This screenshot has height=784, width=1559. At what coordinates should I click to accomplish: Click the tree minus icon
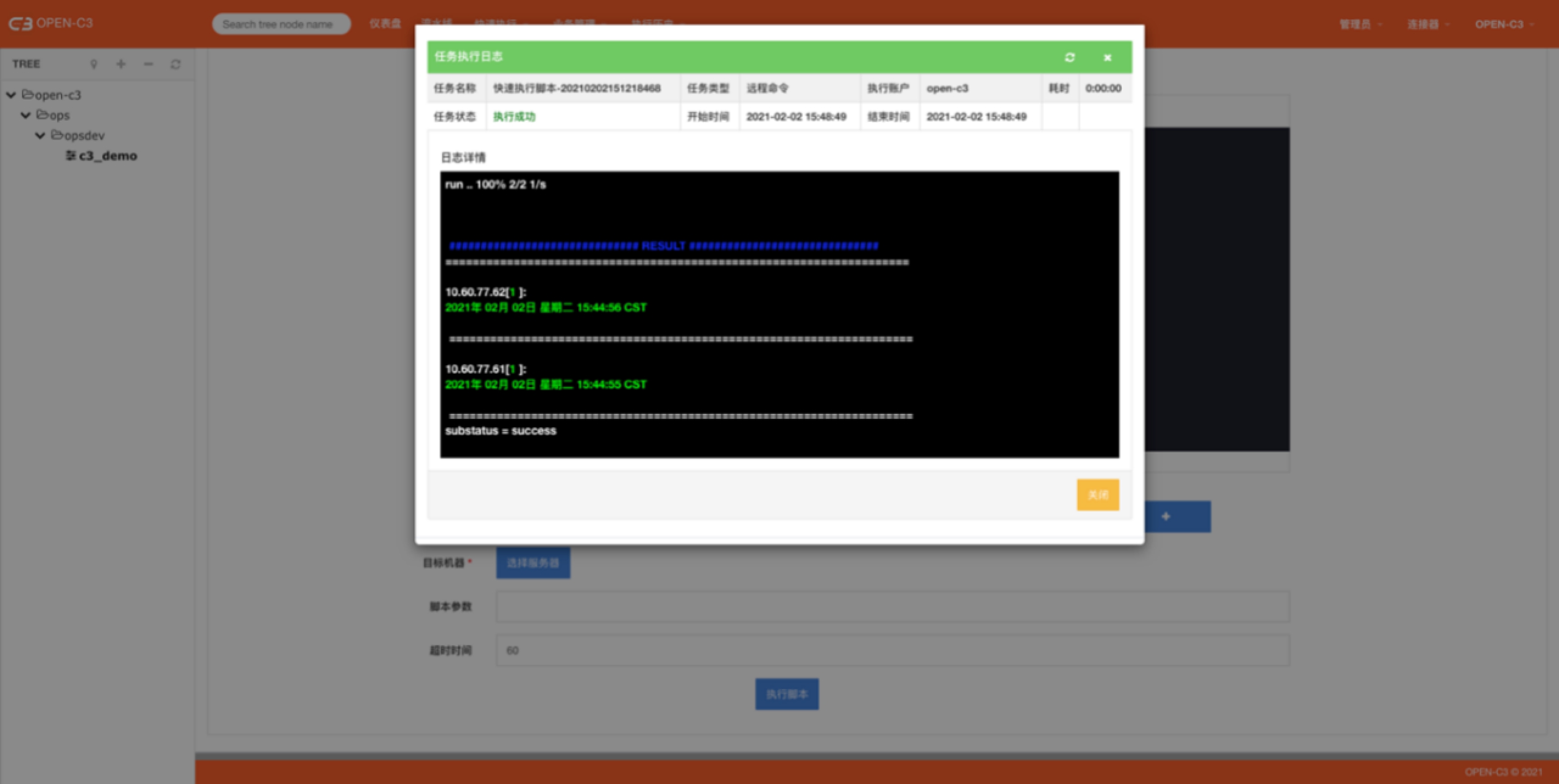pos(148,64)
